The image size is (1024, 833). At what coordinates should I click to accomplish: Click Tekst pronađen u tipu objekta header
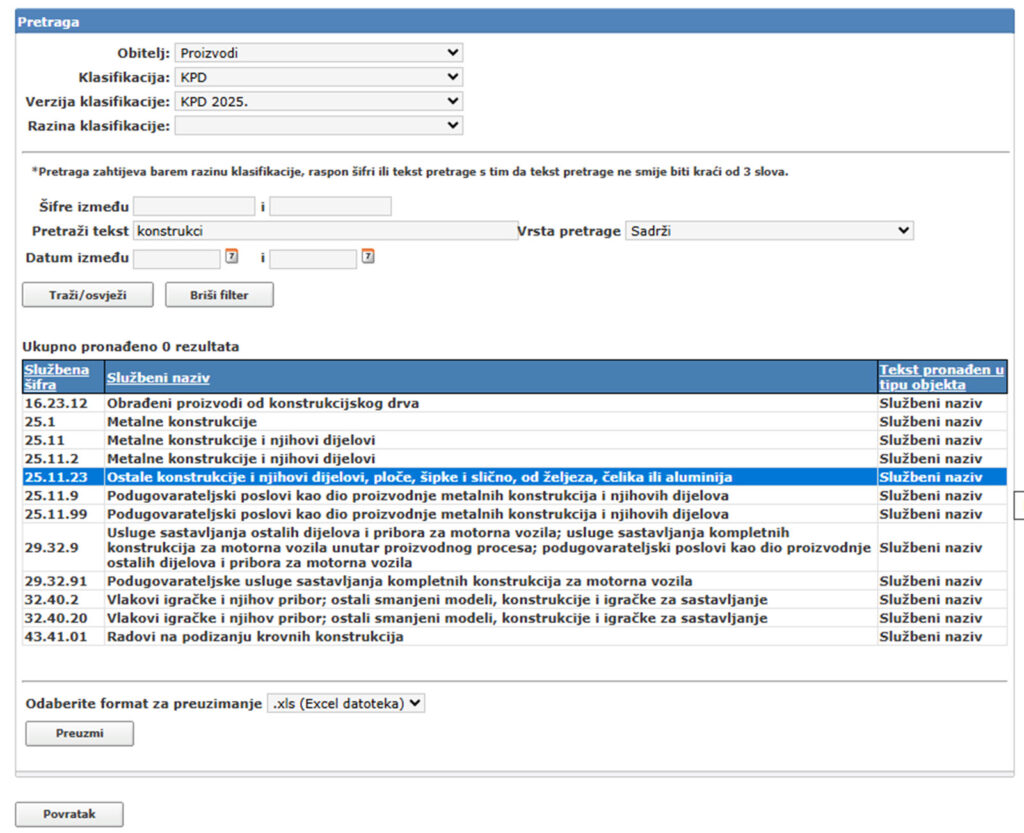point(940,377)
